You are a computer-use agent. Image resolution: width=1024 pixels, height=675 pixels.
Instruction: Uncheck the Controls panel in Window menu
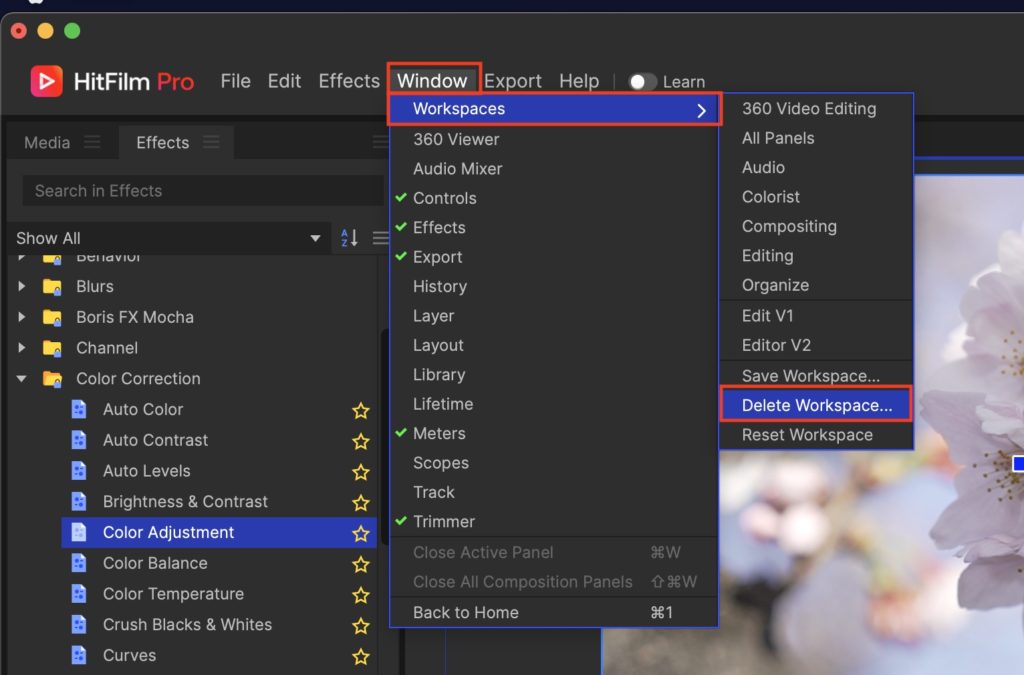(x=554, y=198)
